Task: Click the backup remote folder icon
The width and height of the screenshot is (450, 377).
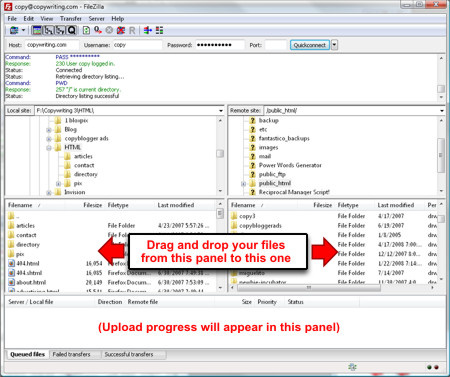Action: pyautogui.click(x=252, y=120)
